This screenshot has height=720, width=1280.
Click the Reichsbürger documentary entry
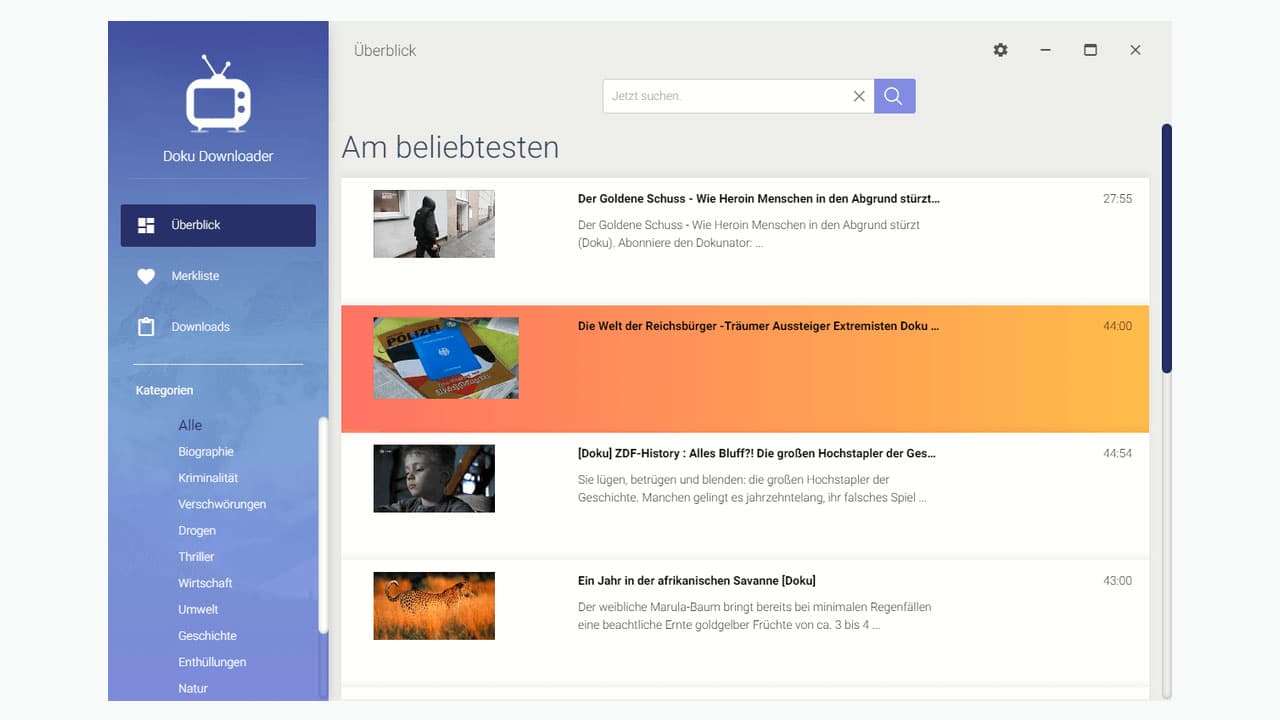tap(745, 368)
